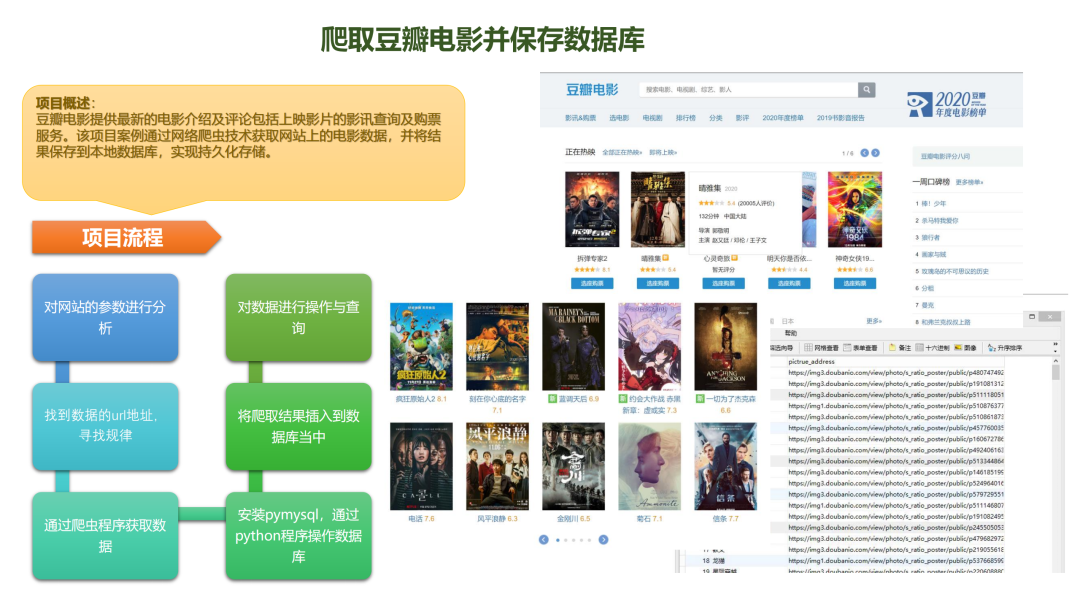Click the ticket icon beside 晴雅集 title

665,258
